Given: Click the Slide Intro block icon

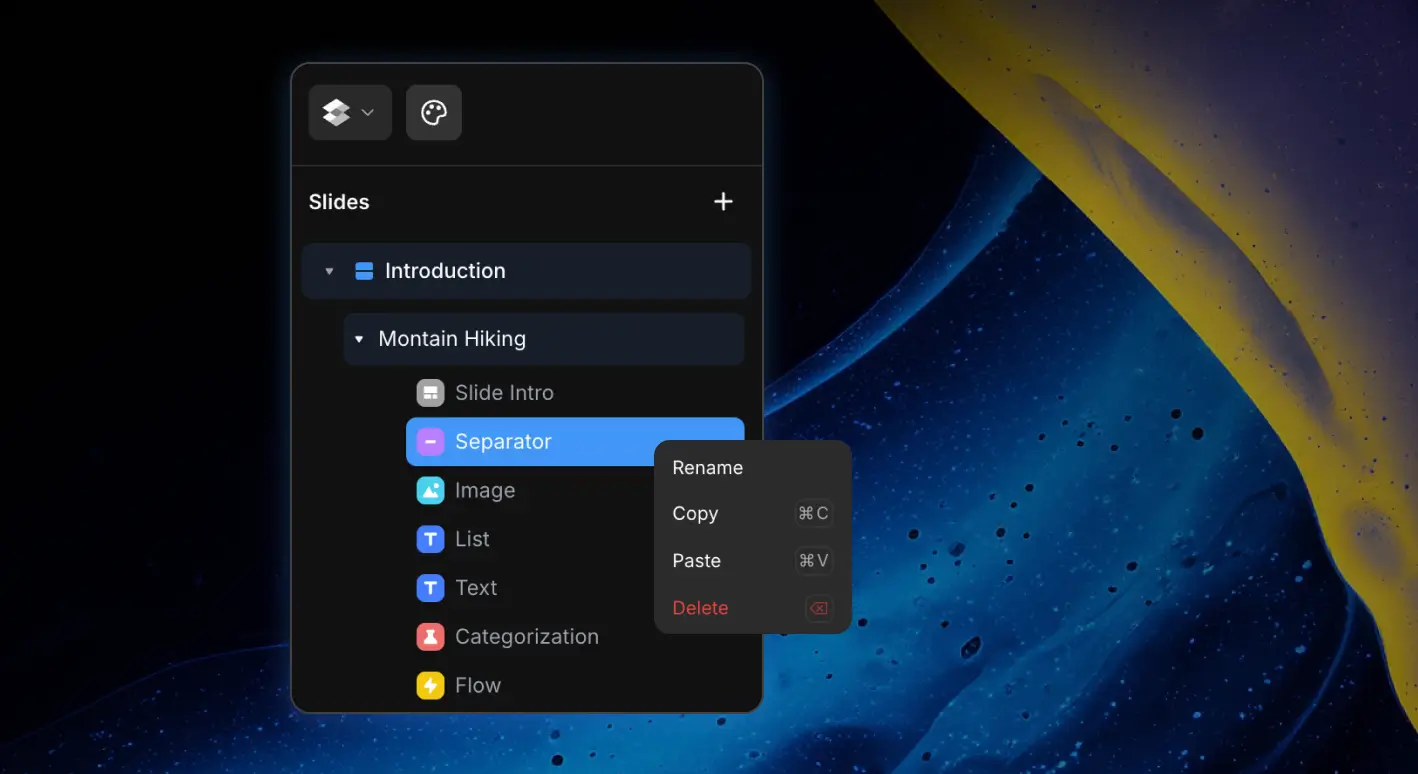Looking at the screenshot, I should tap(430, 392).
